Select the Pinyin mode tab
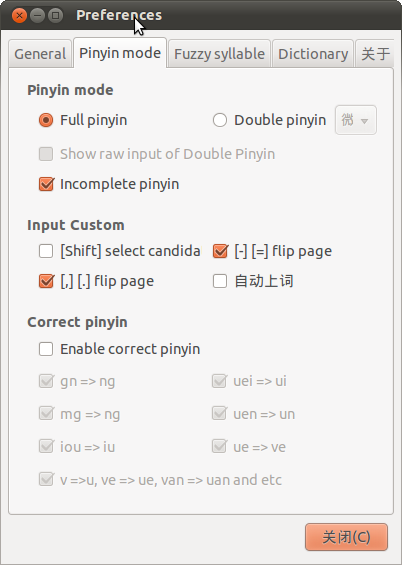This screenshot has width=402, height=565. (x=120, y=53)
